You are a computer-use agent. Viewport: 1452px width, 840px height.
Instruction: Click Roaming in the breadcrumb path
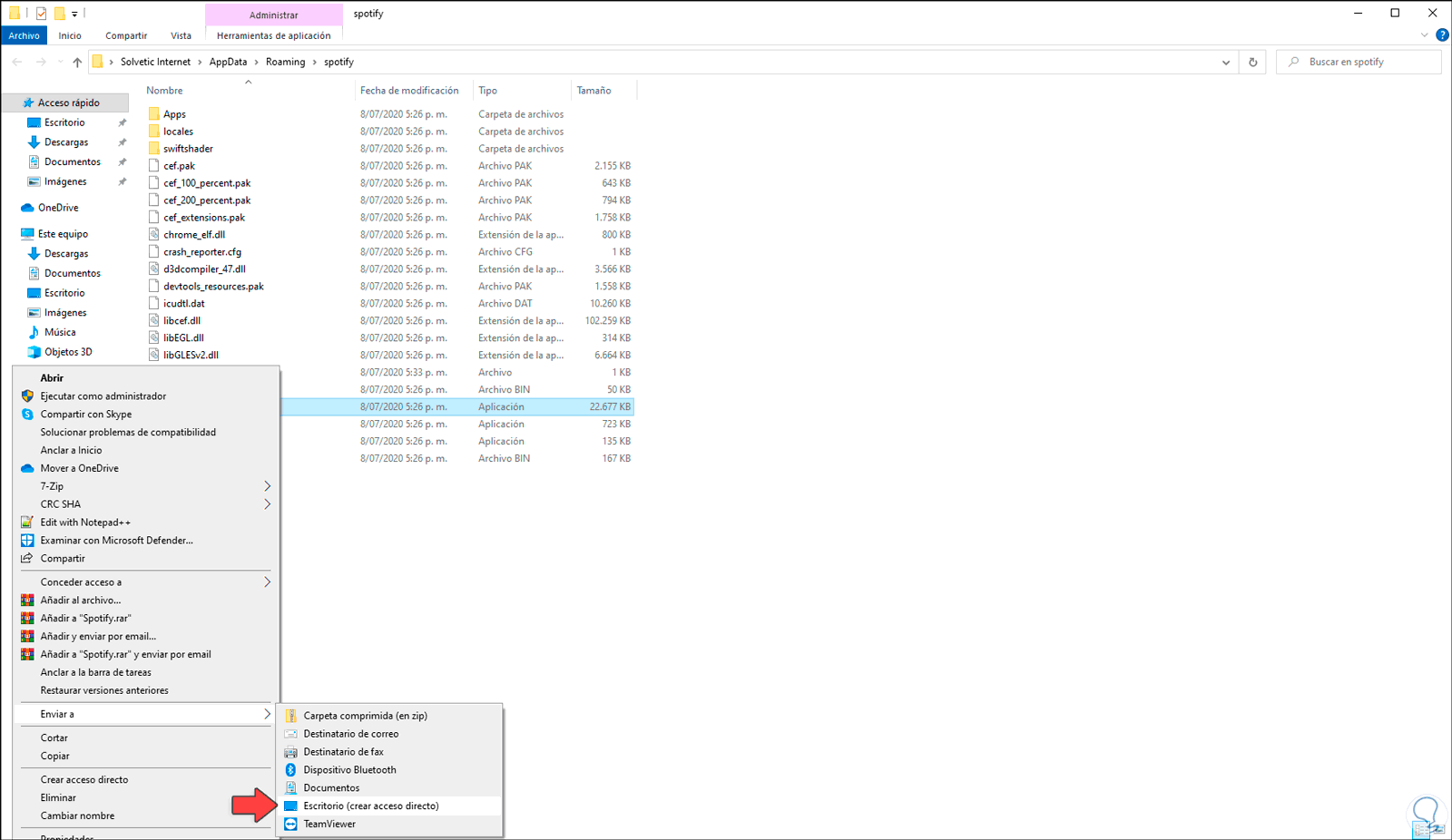[x=286, y=63]
